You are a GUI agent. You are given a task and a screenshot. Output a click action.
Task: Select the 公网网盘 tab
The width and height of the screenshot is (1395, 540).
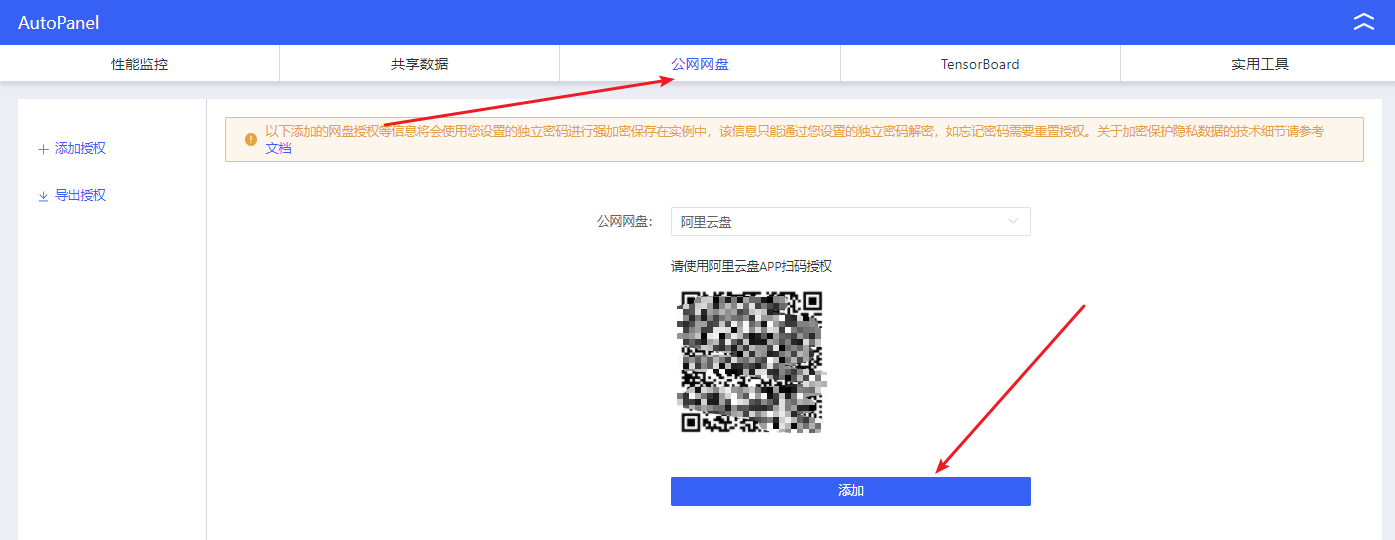coord(700,64)
